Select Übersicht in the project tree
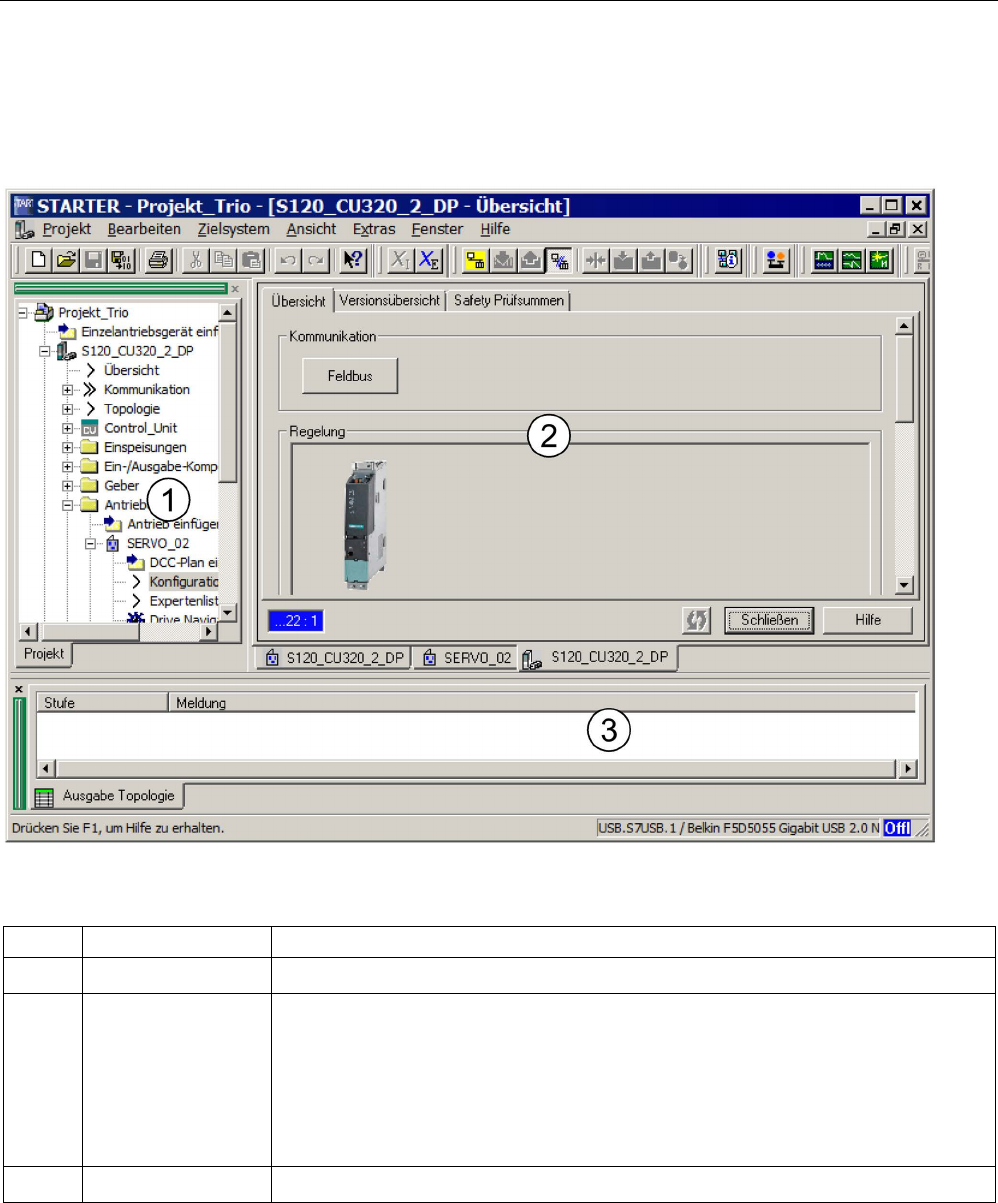Viewport: 998px width, 1203px height. (132, 370)
